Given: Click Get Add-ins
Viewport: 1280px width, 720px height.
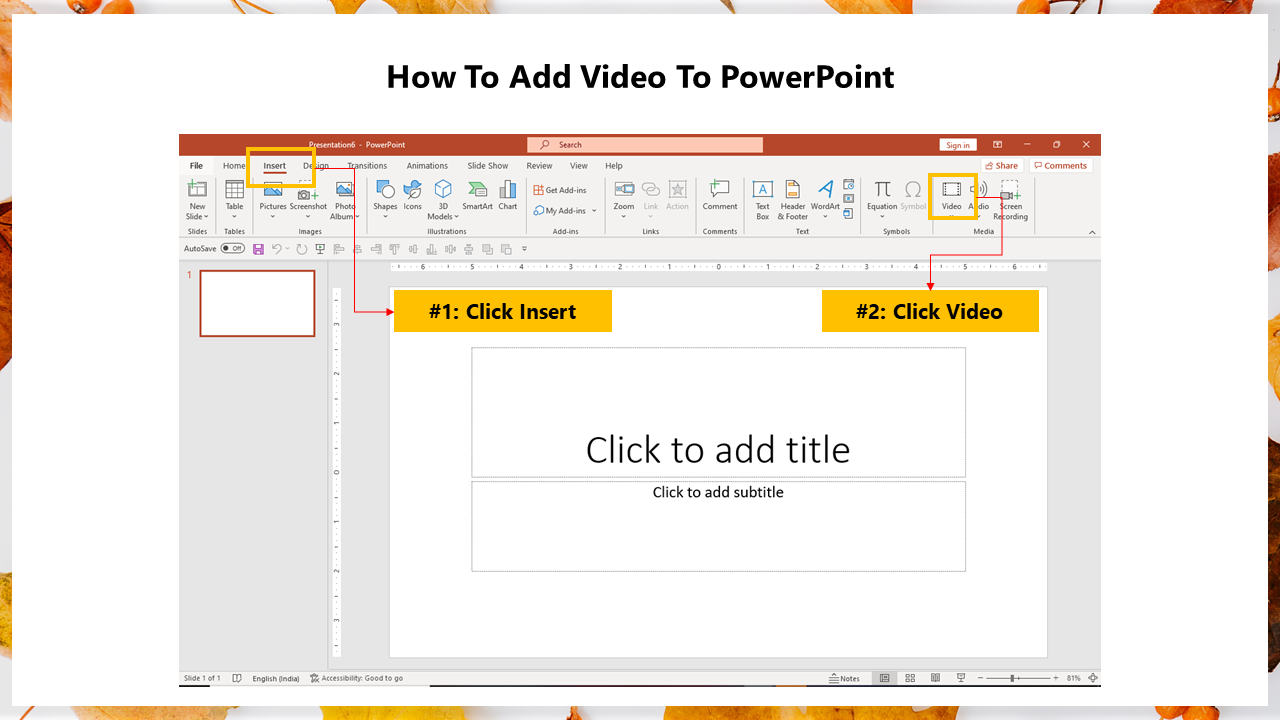Looking at the screenshot, I should coord(560,190).
